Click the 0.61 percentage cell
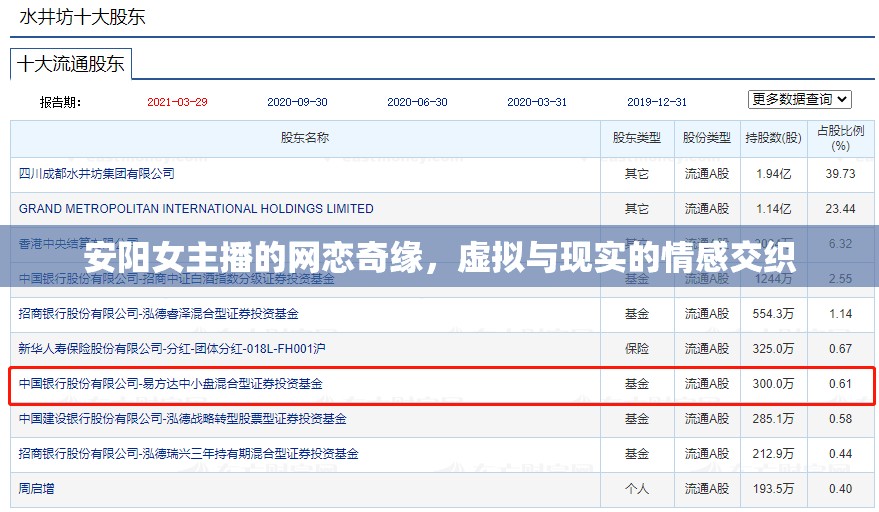879x512 pixels. coord(840,384)
